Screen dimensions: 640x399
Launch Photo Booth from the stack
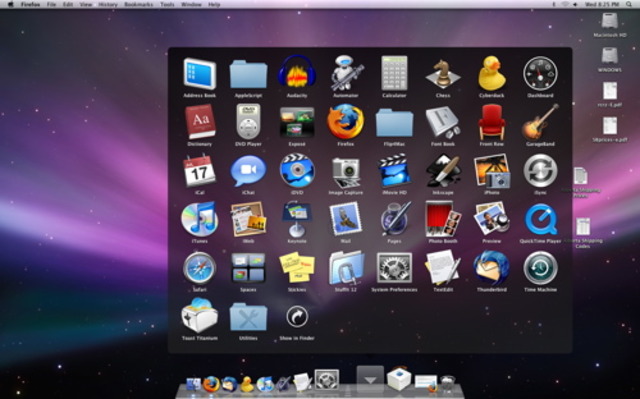tap(443, 219)
